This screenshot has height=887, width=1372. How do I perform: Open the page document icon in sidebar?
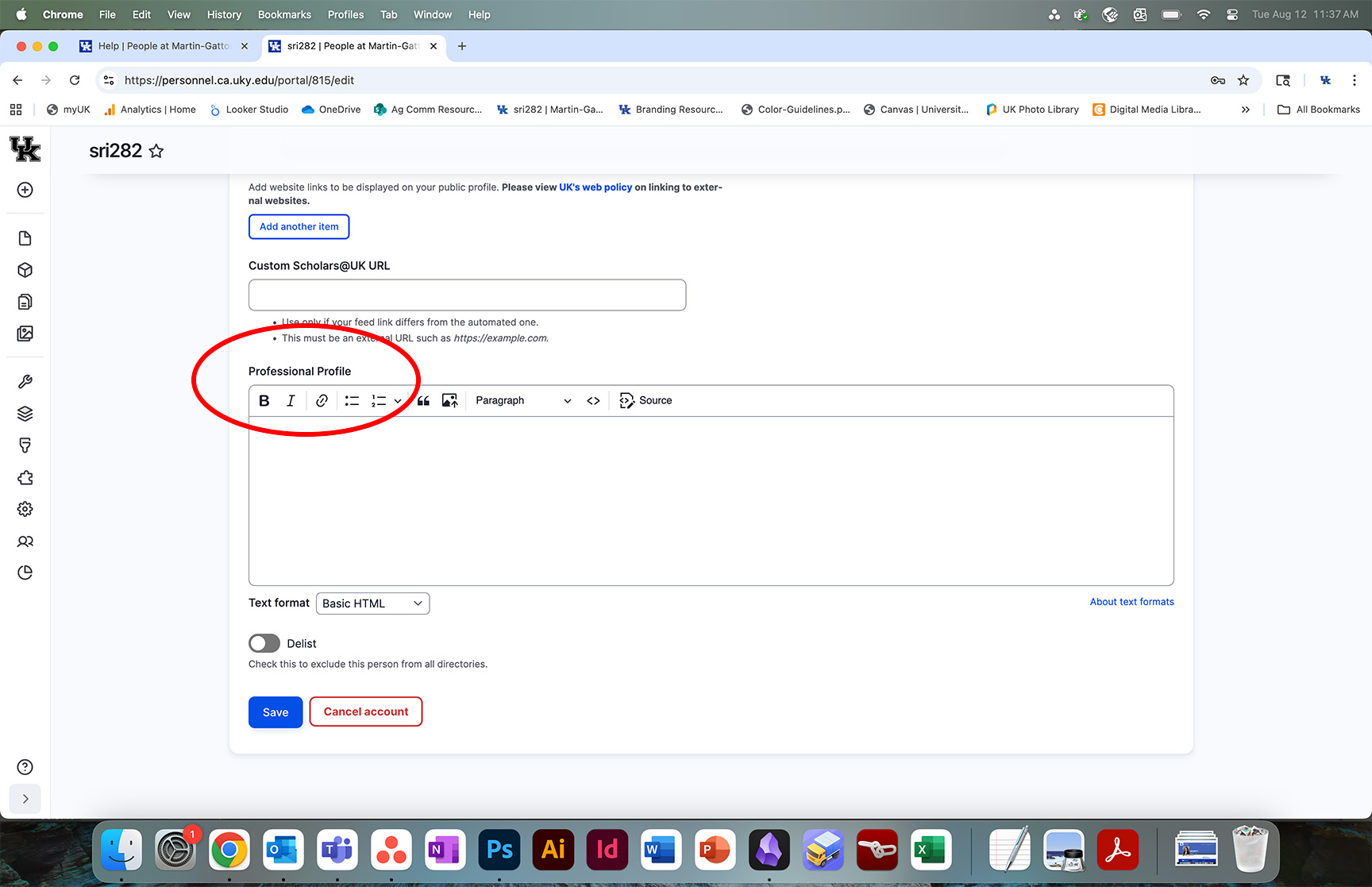[25, 238]
